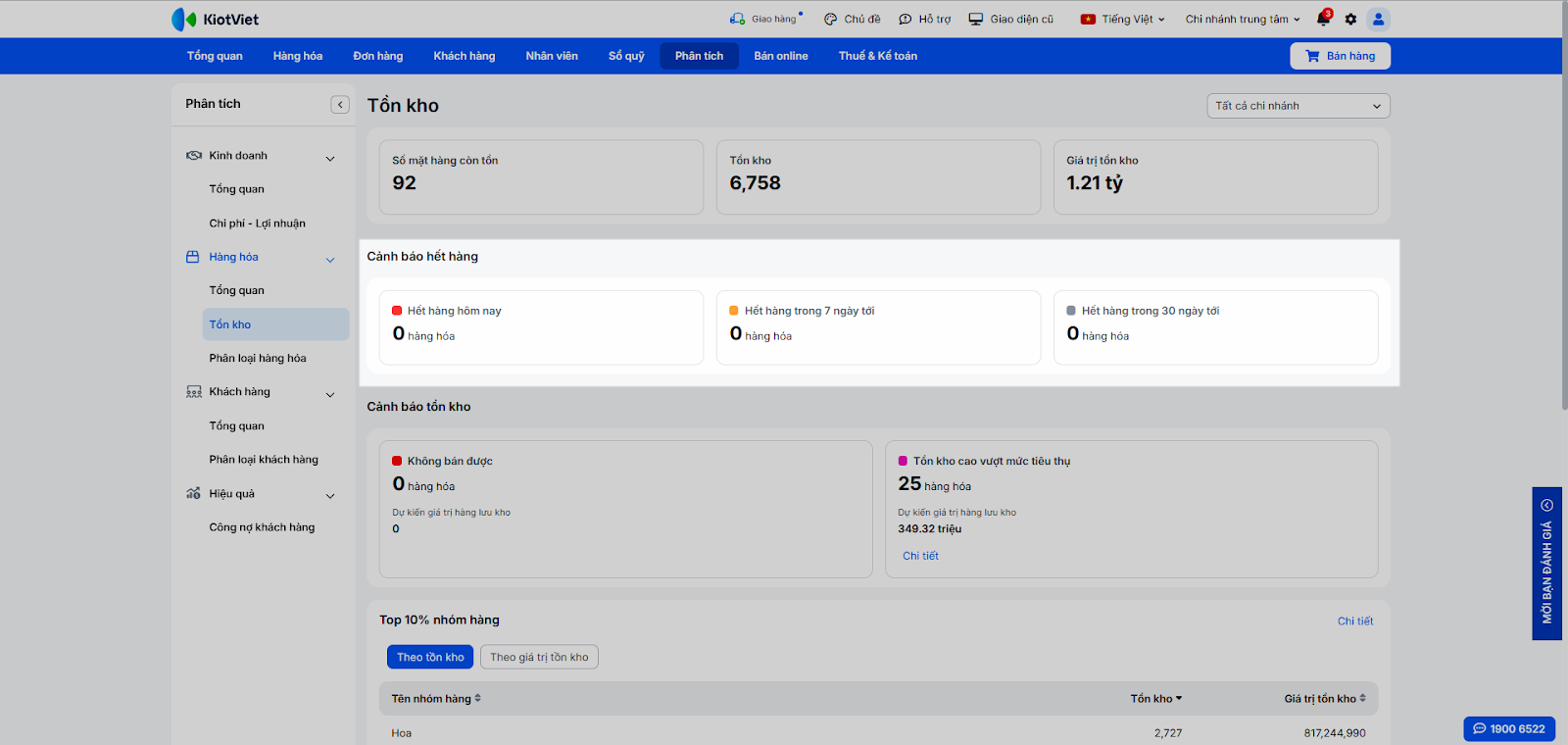
Task: Click the Kinh doanh handshake icon
Action: tap(194, 156)
